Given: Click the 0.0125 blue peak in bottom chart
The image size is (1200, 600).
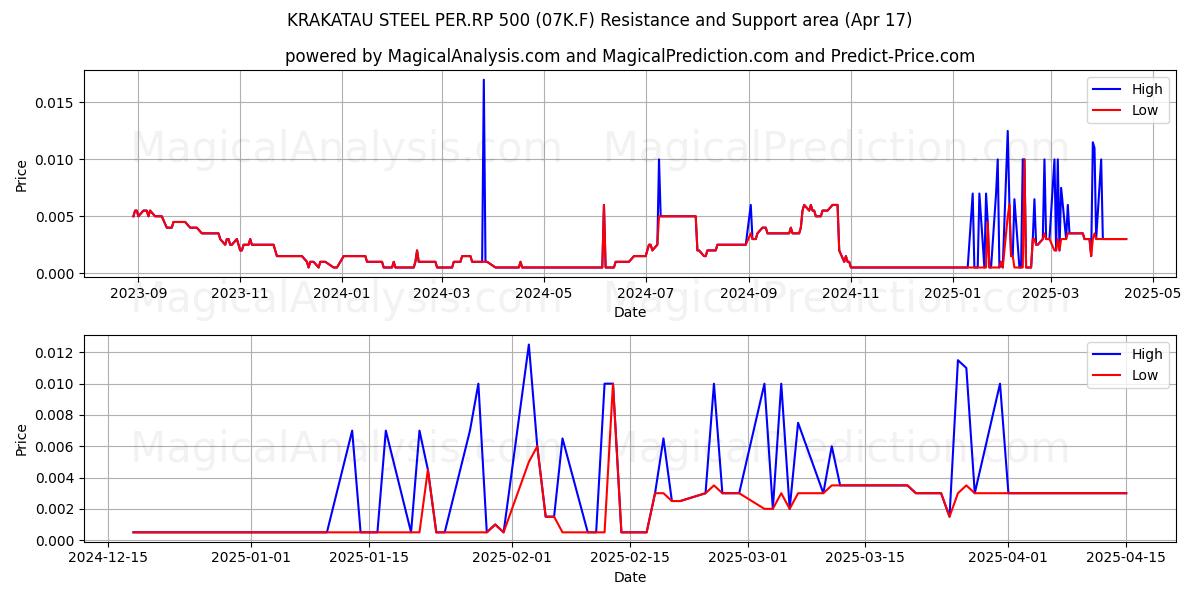Looking at the screenshot, I should 529,345.
